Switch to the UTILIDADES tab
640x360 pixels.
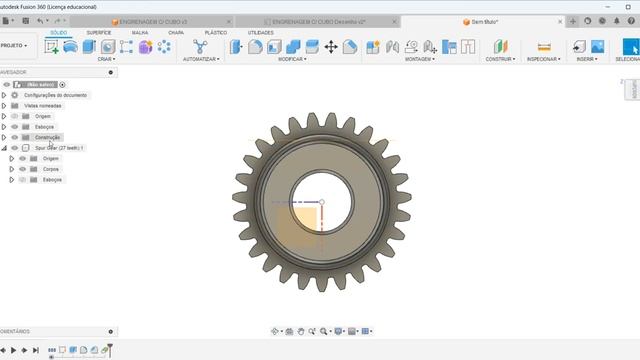pyautogui.click(x=261, y=33)
